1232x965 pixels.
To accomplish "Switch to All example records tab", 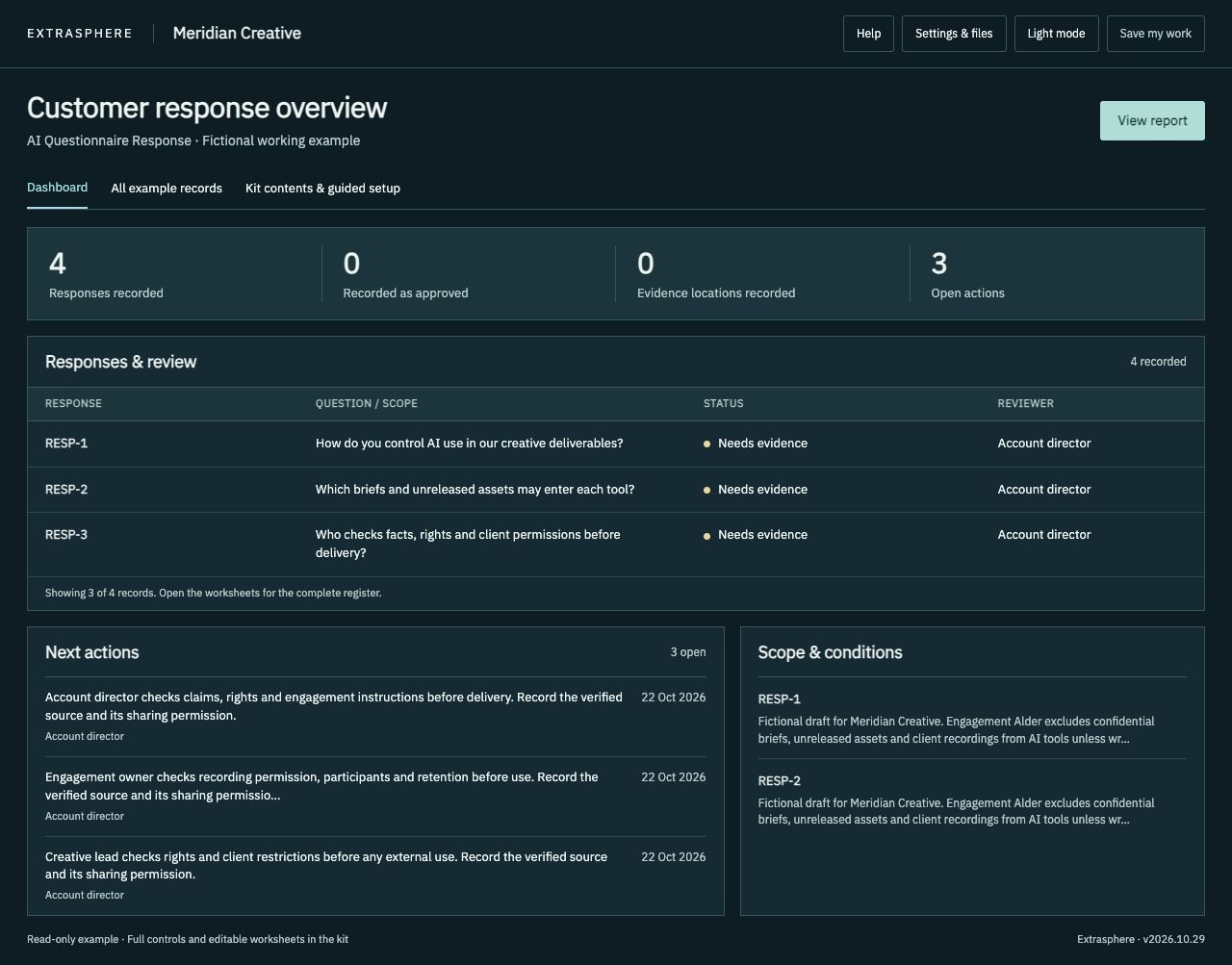I will (167, 189).
